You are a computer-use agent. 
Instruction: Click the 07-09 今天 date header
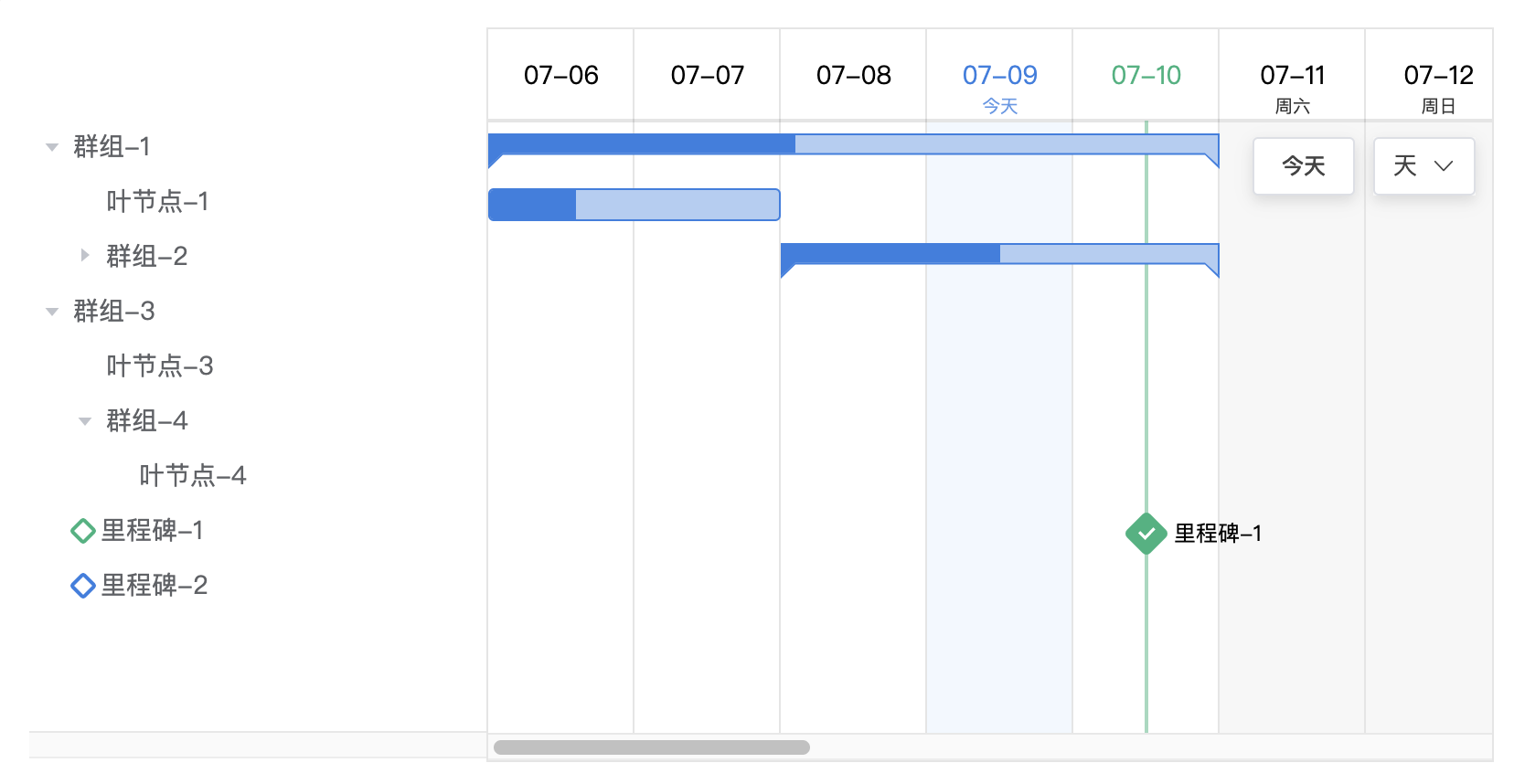(999, 84)
